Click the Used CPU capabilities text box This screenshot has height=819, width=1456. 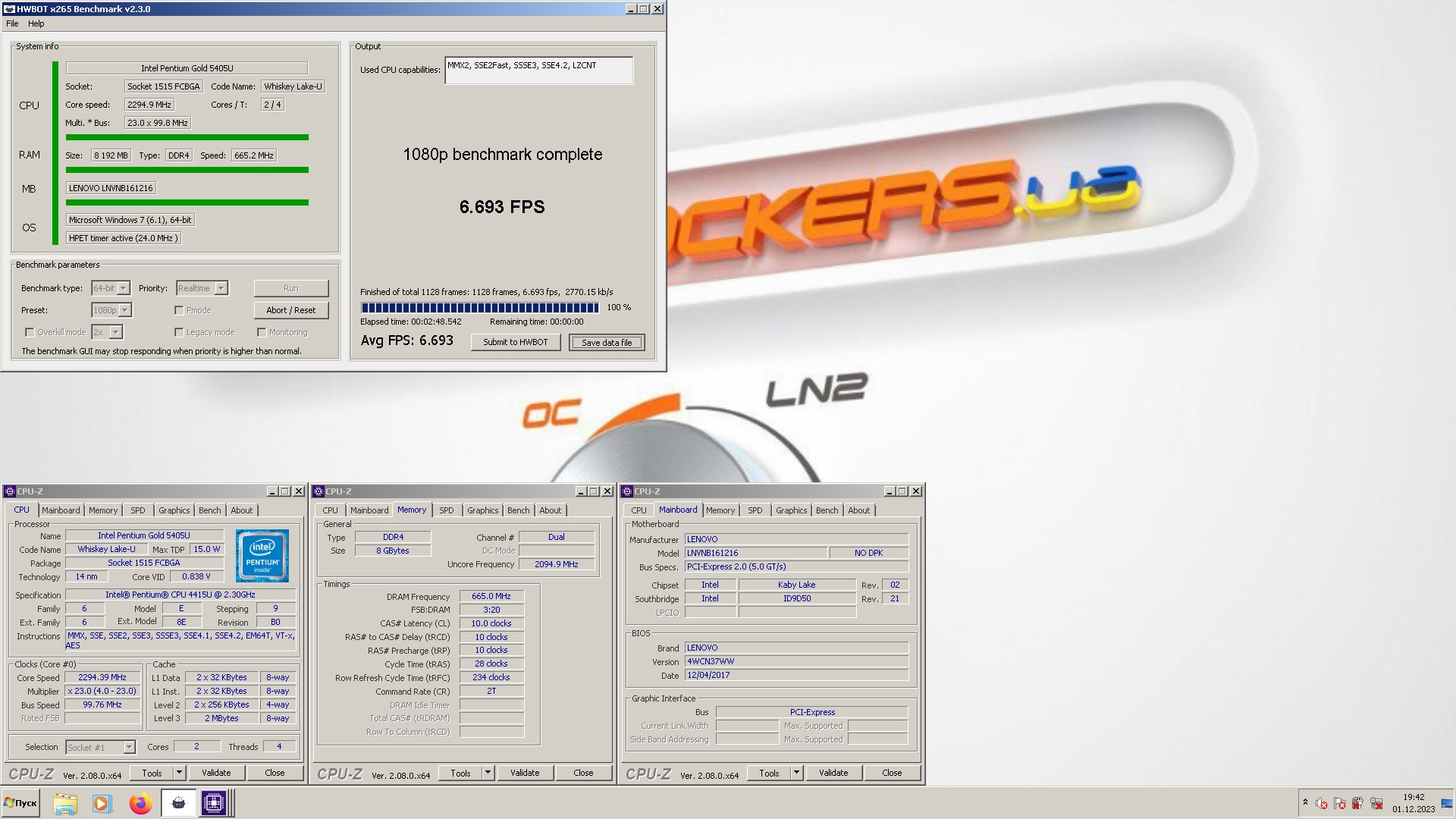pos(538,71)
